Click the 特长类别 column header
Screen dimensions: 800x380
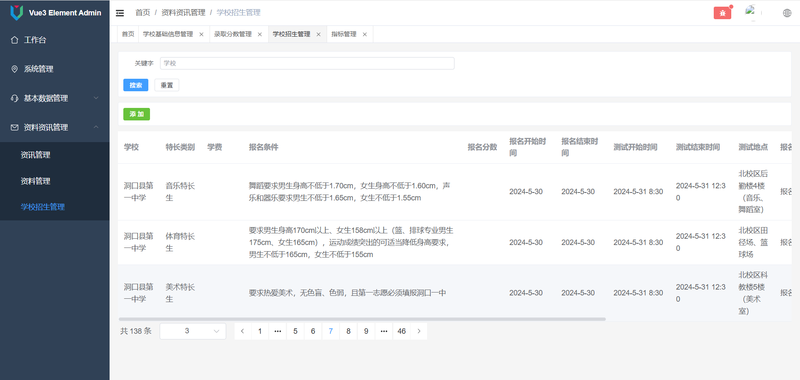tap(180, 147)
